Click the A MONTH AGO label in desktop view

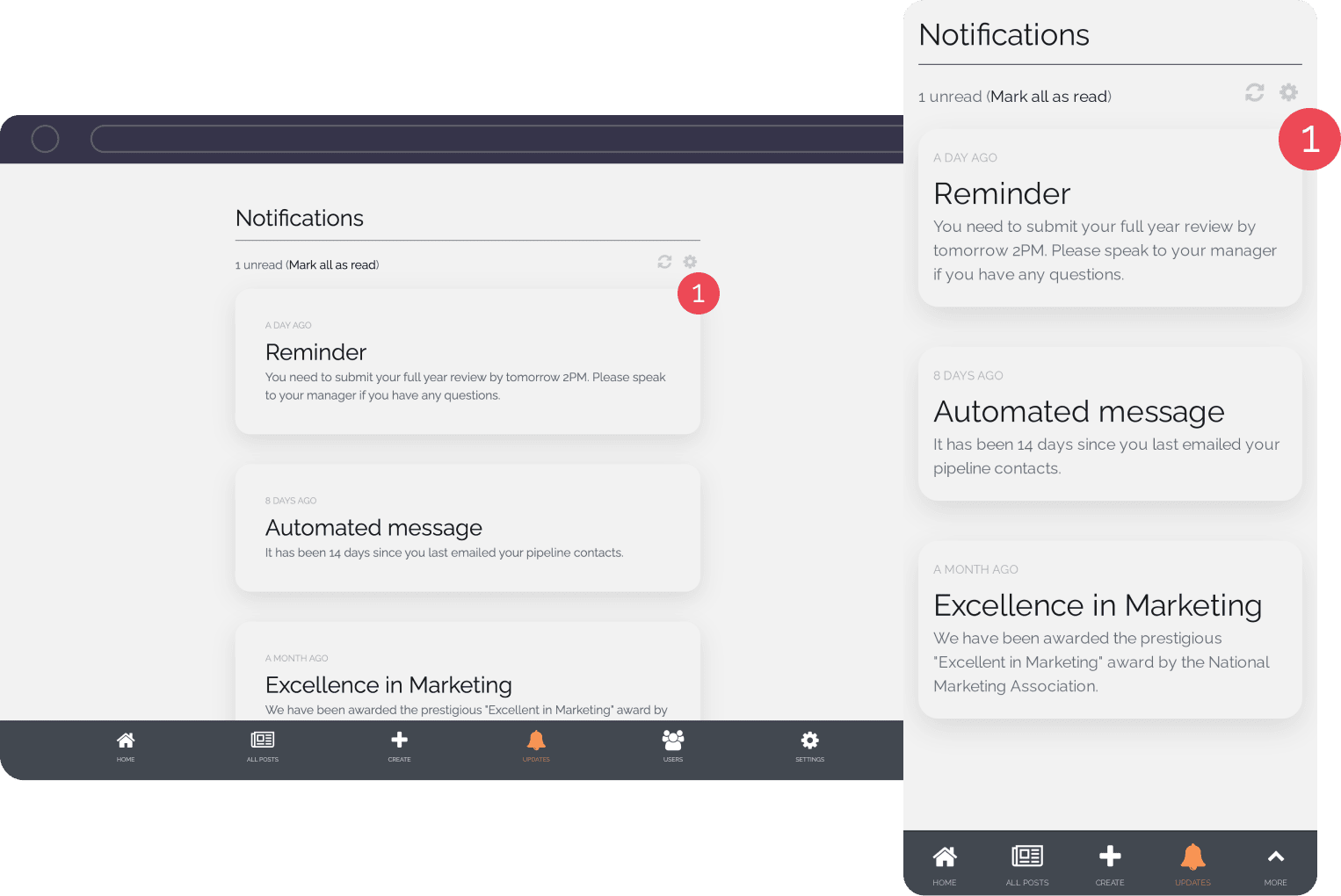click(297, 658)
